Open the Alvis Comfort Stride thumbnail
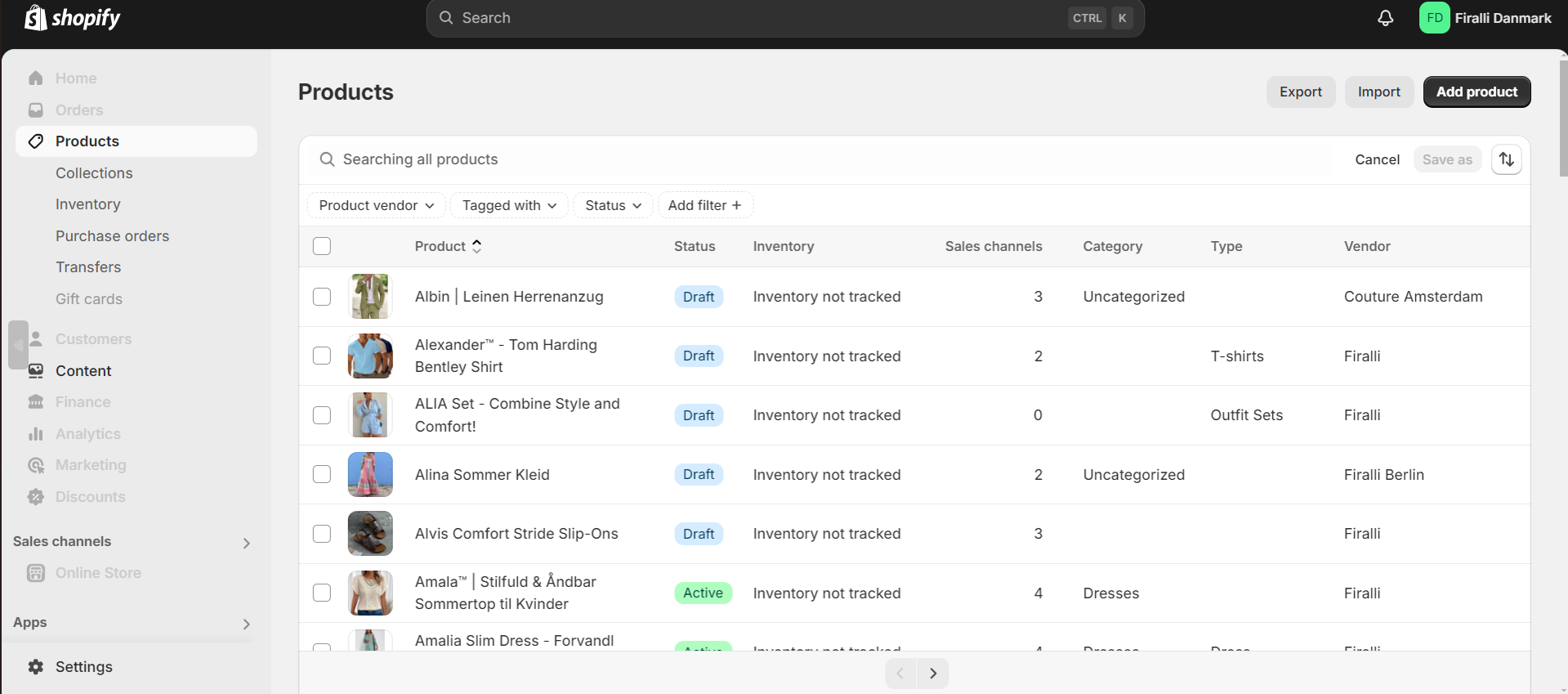This screenshot has width=1568, height=694. tap(370, 534)
